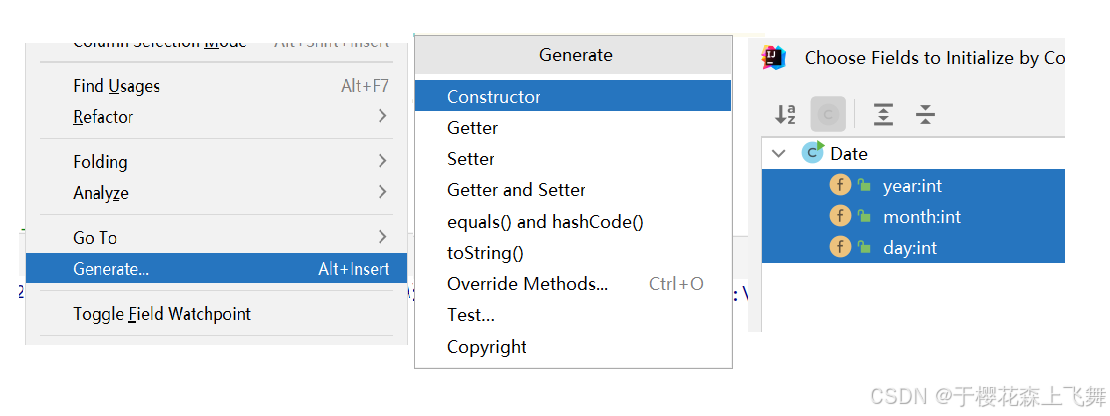Click the sort alphabetically icon
This screenshot has width=1110, height=416.
point(785,115)
